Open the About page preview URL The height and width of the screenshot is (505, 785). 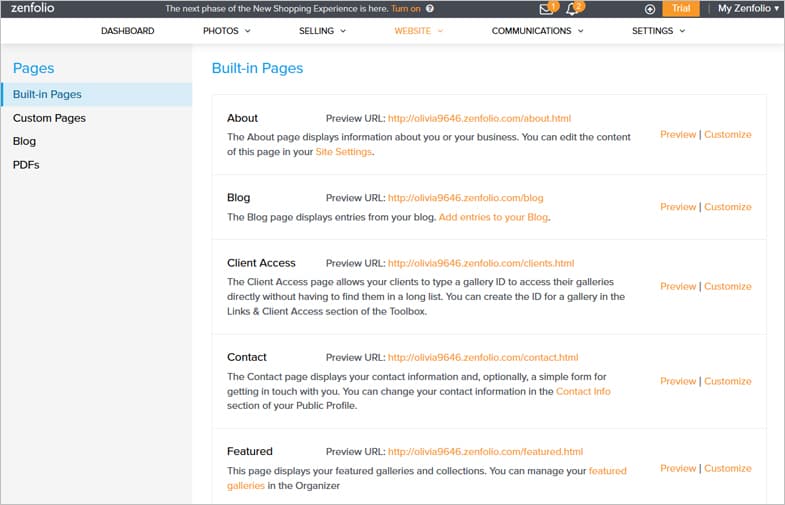click(479, 119)
